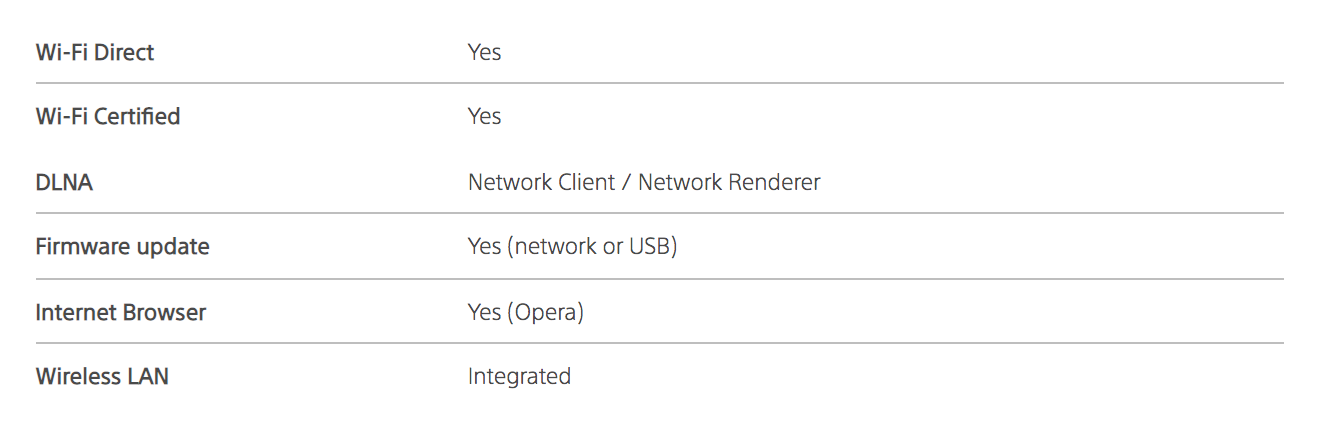
Task: Select the Network Client text
Action: tap(541, 183)
